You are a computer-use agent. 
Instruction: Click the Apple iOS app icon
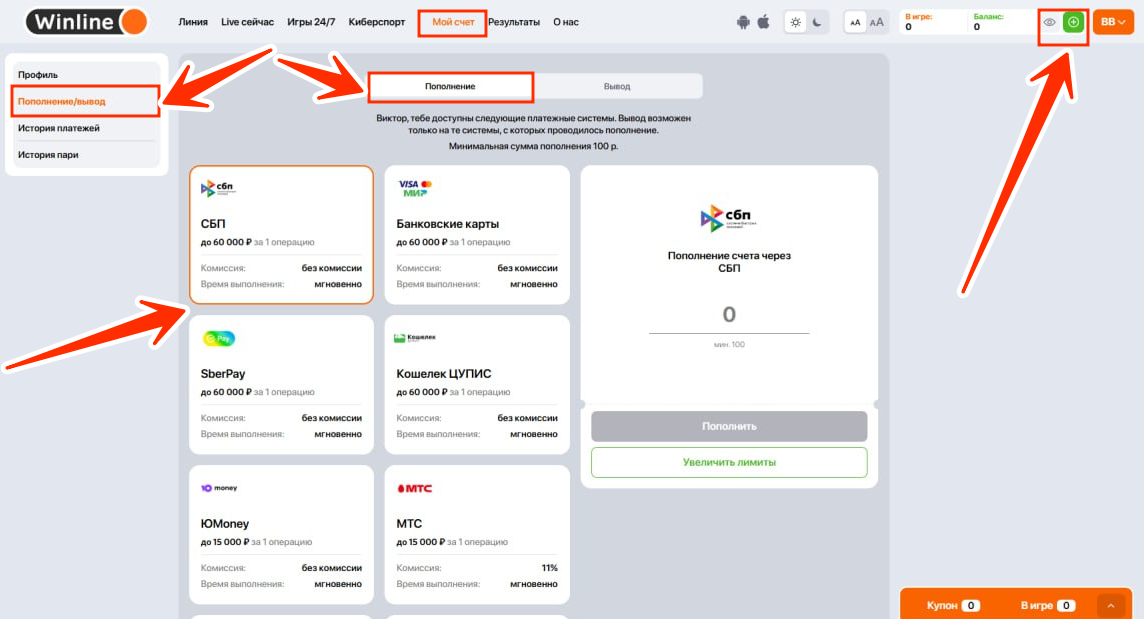pyautogui.click(x=763, y=22)
